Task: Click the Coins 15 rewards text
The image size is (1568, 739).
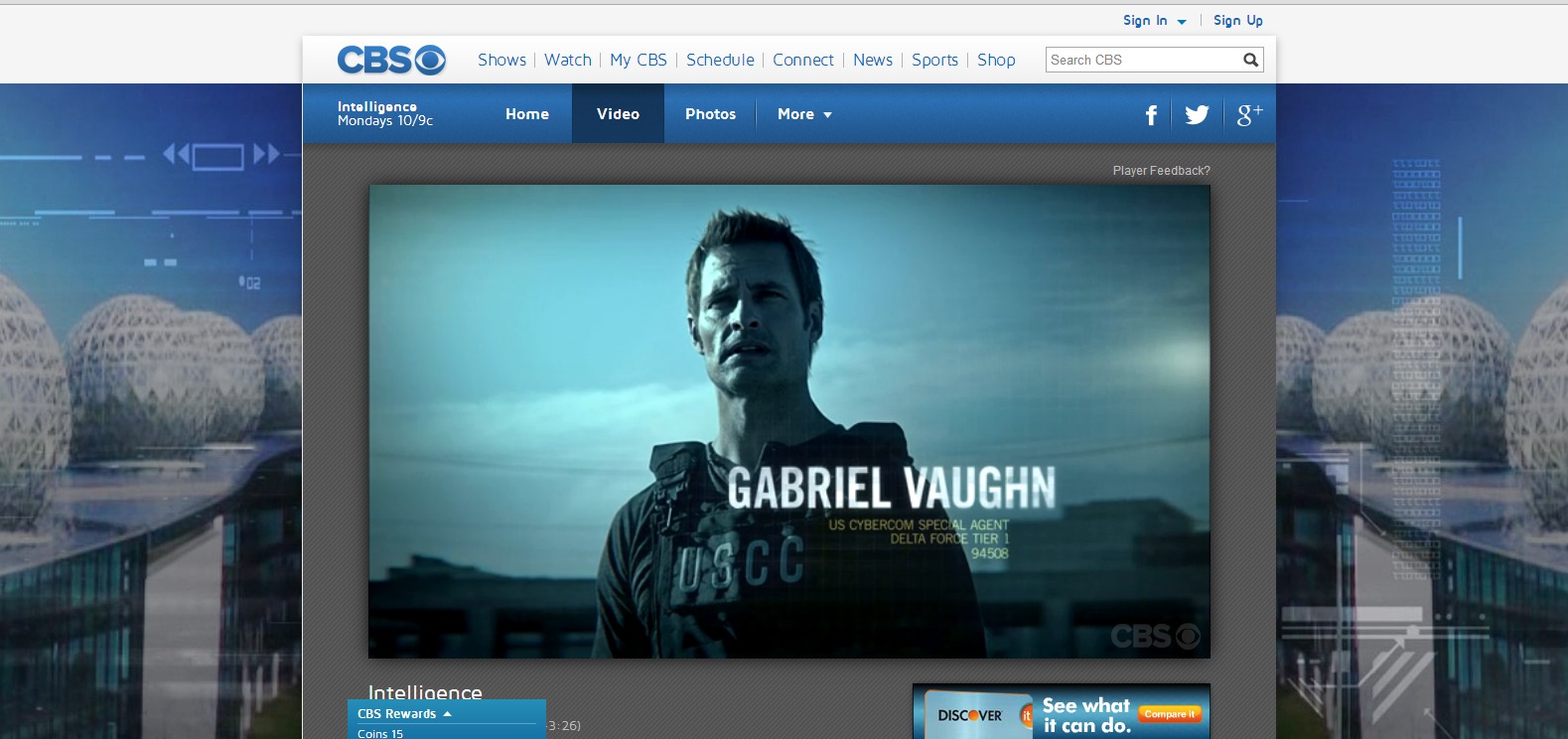Action: coord(380,733)
